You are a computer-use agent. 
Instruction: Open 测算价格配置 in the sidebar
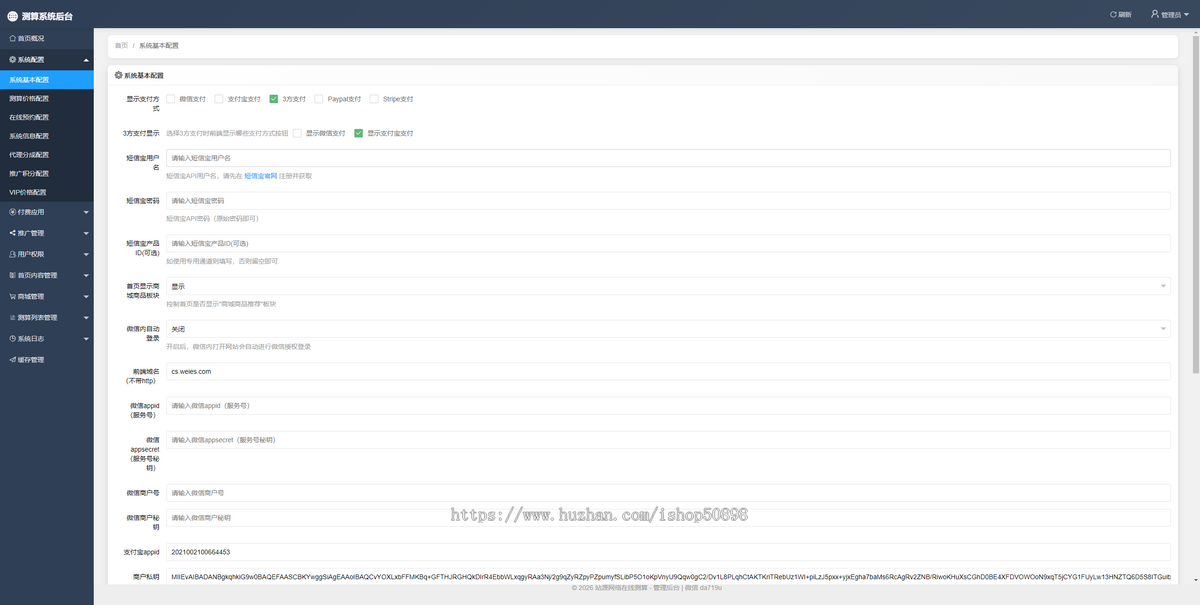[x=47, y=98]
